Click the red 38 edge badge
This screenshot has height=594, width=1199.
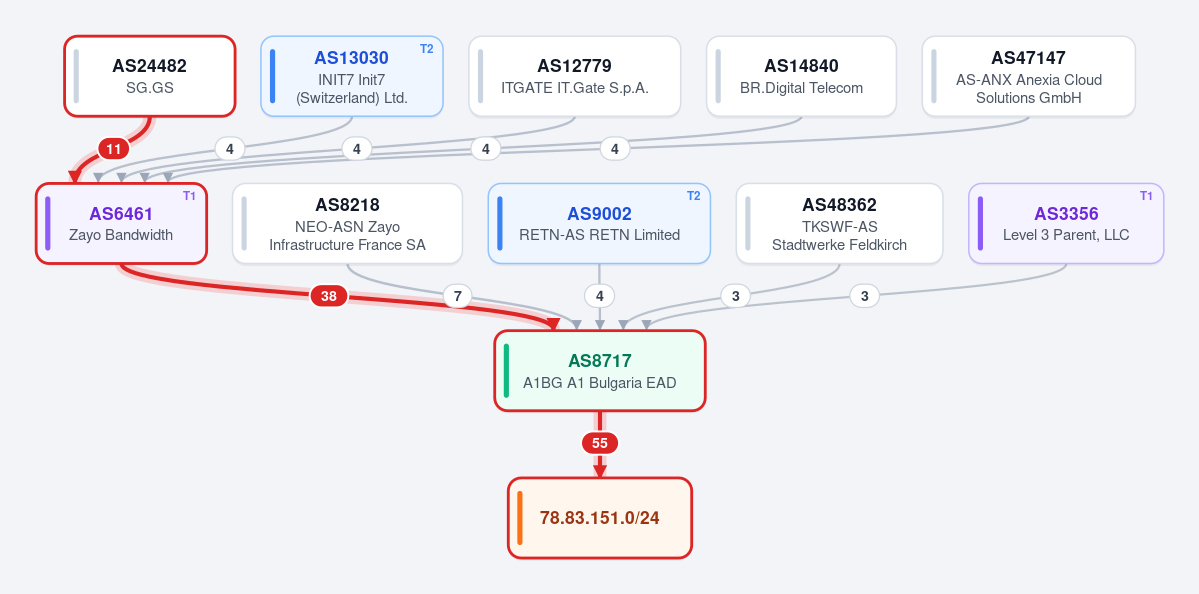(x=329, y=296)
